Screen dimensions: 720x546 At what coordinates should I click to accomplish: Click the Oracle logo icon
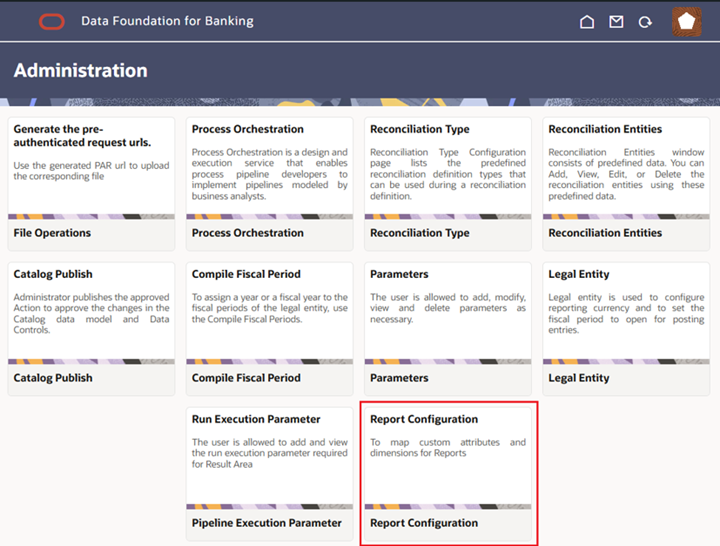51,22
